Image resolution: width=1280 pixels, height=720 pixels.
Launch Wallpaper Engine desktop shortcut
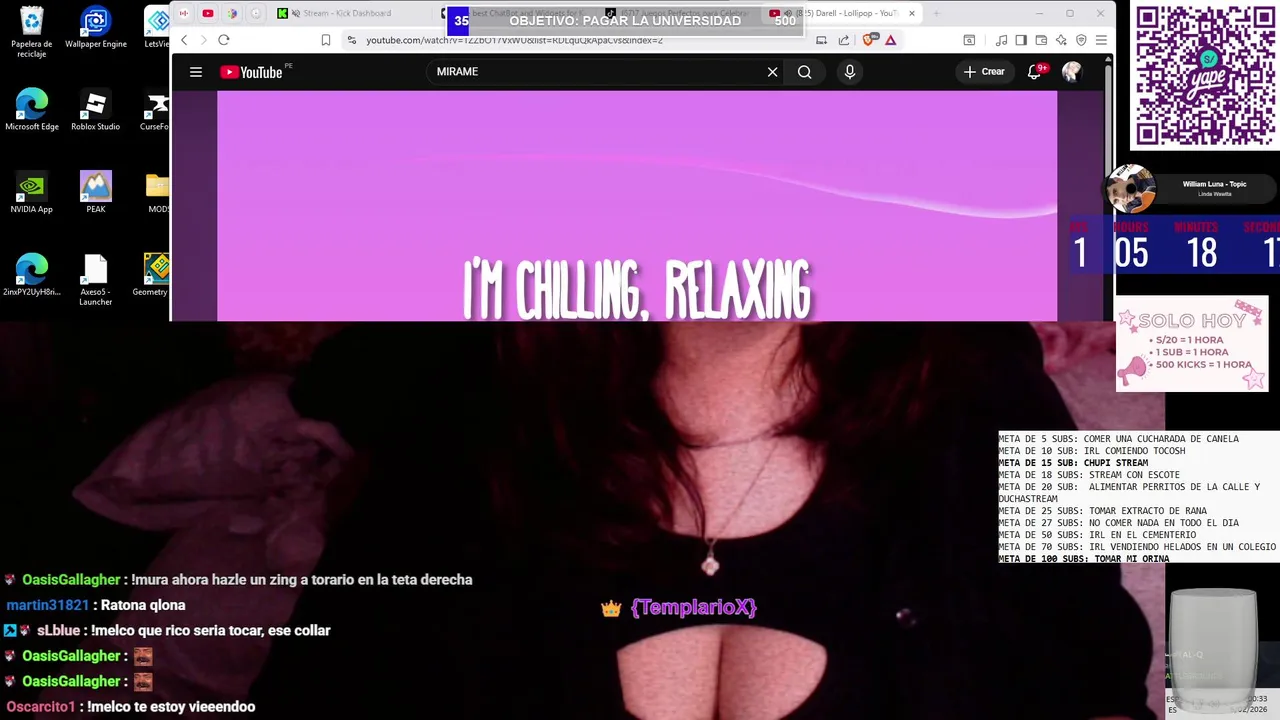(96, 28)
